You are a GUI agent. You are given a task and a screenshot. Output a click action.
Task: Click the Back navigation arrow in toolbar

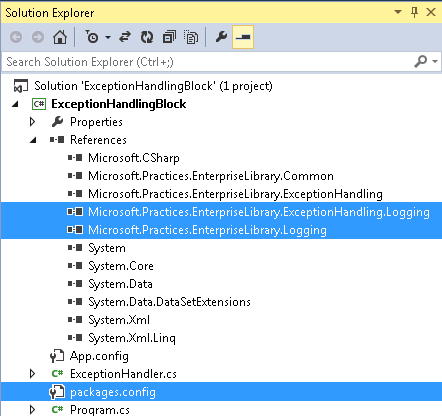coord(16,37)
